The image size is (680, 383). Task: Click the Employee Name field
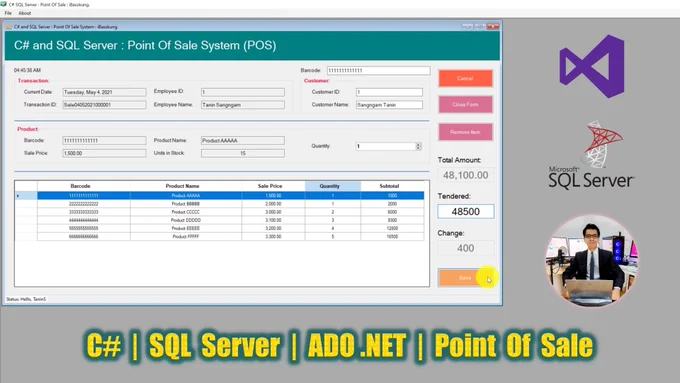(243, 105)
